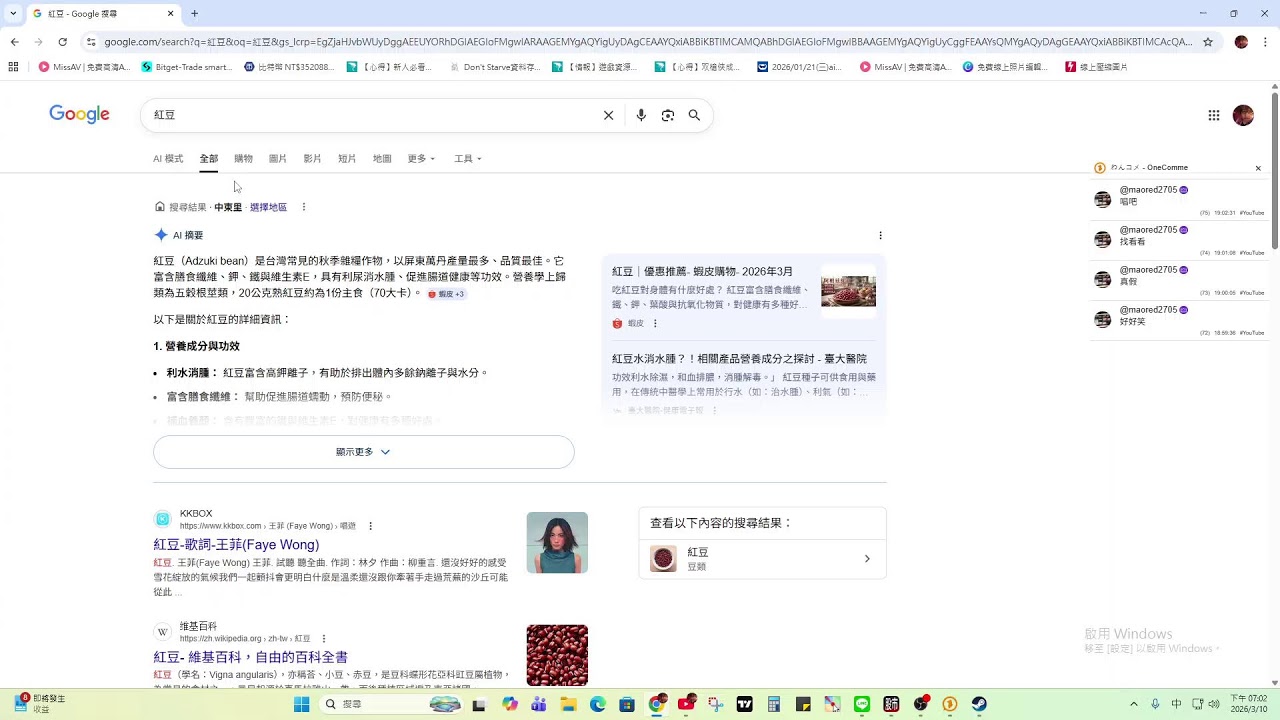1280x720 pixels.
Task: Expand the 紅豆 豆類 related search
Action: coord(762,558)
